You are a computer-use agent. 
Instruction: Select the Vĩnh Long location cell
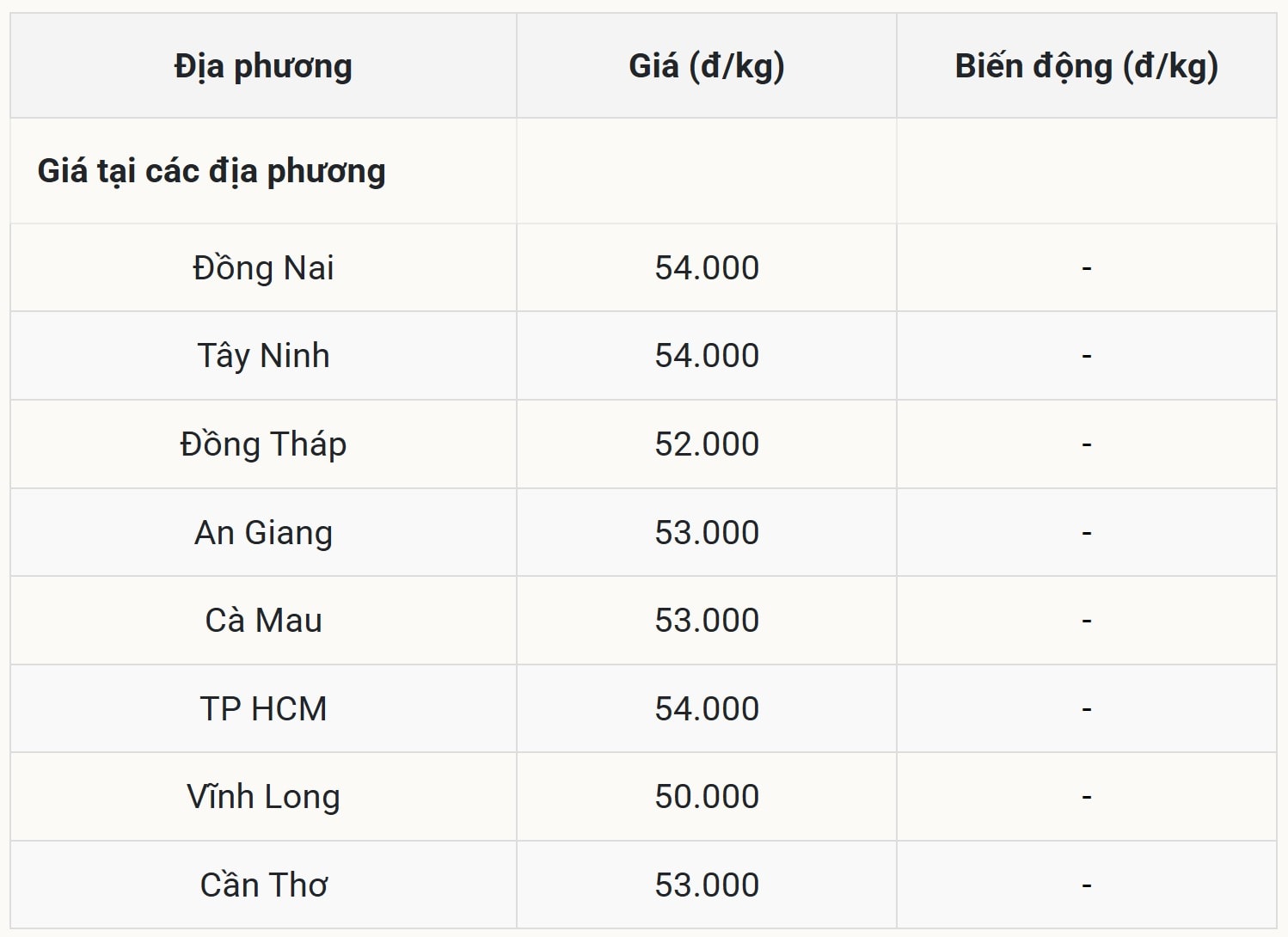pyautogui.click(x=263, y=797)
